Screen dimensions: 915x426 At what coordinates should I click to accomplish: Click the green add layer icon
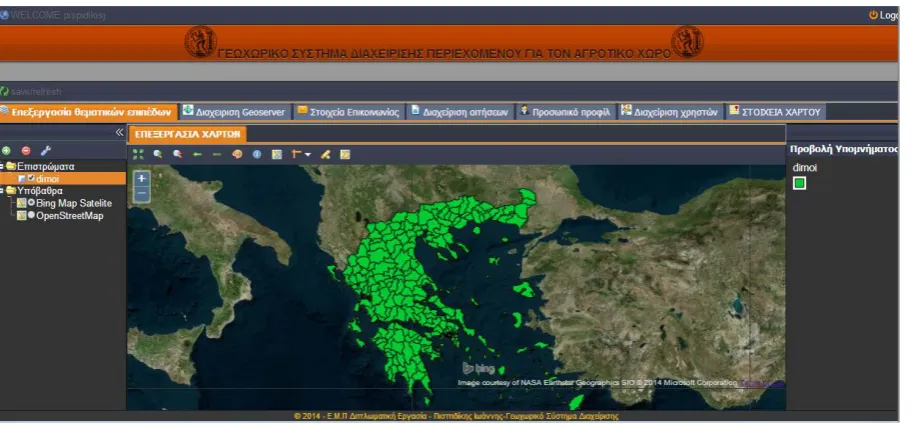click(6, 151)
